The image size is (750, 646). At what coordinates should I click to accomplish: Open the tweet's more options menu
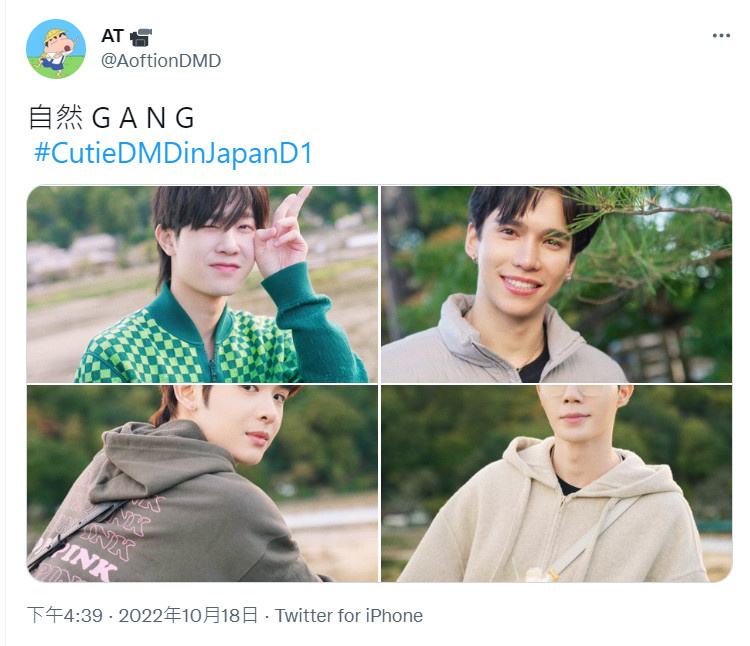click(721, 35)
